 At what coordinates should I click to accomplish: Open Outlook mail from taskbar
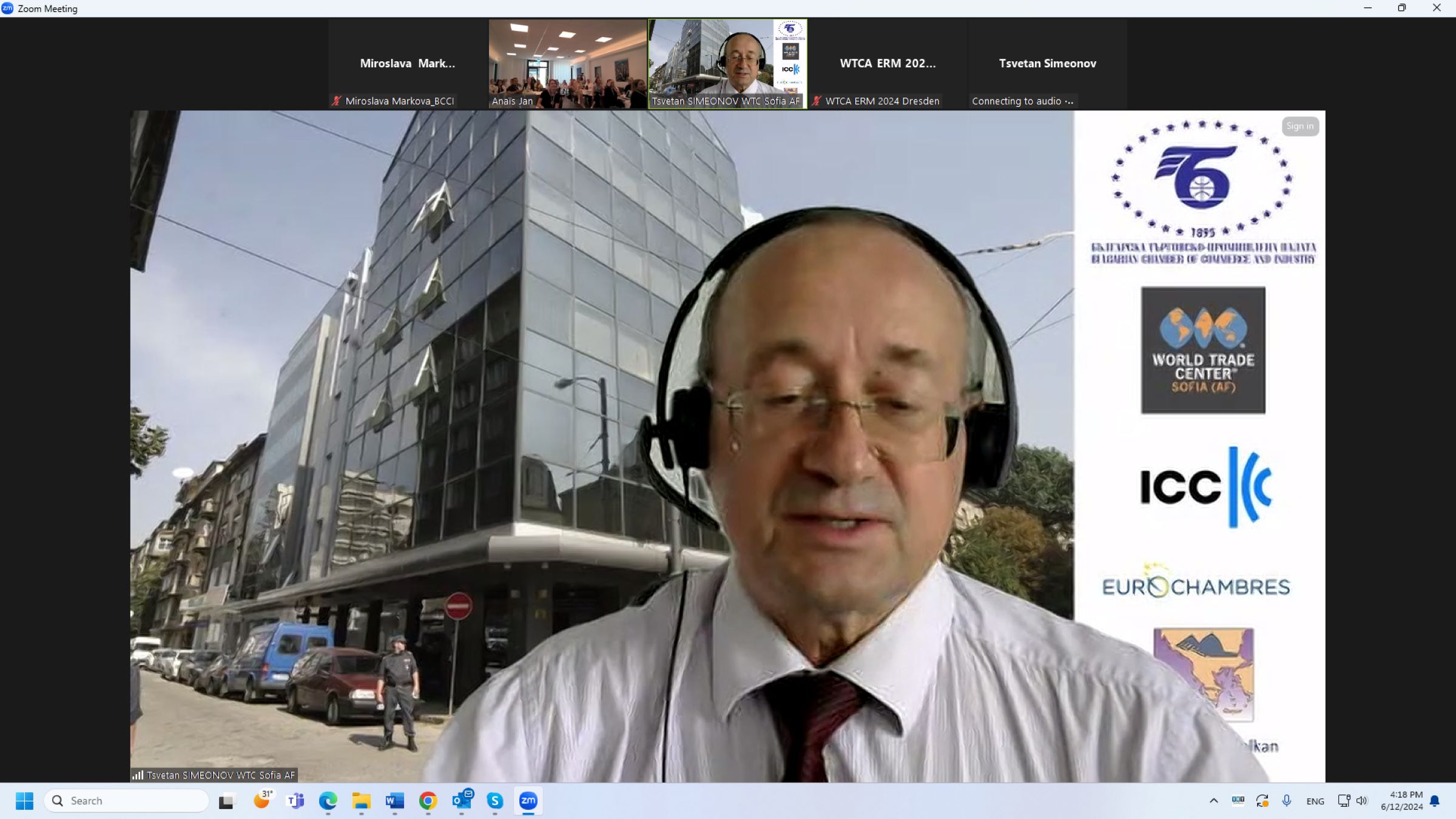(x=462, y=801)
